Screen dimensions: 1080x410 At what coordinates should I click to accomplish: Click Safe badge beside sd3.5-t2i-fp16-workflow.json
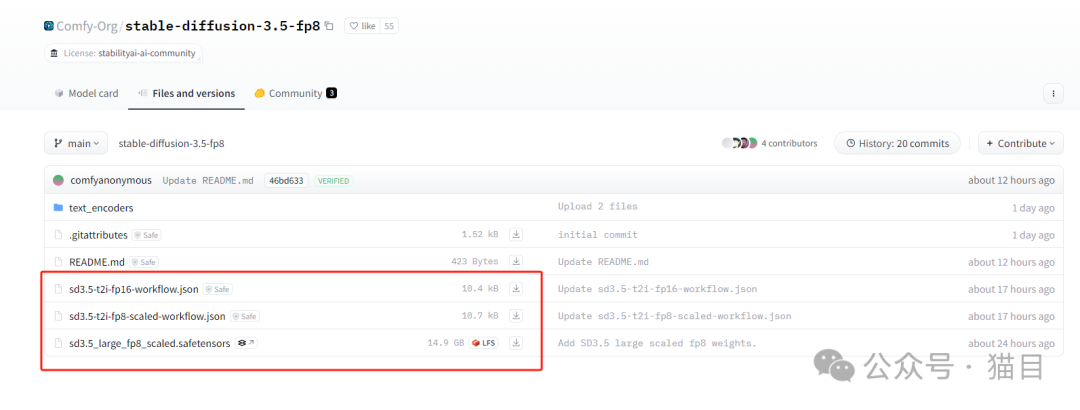click(218, 289)
